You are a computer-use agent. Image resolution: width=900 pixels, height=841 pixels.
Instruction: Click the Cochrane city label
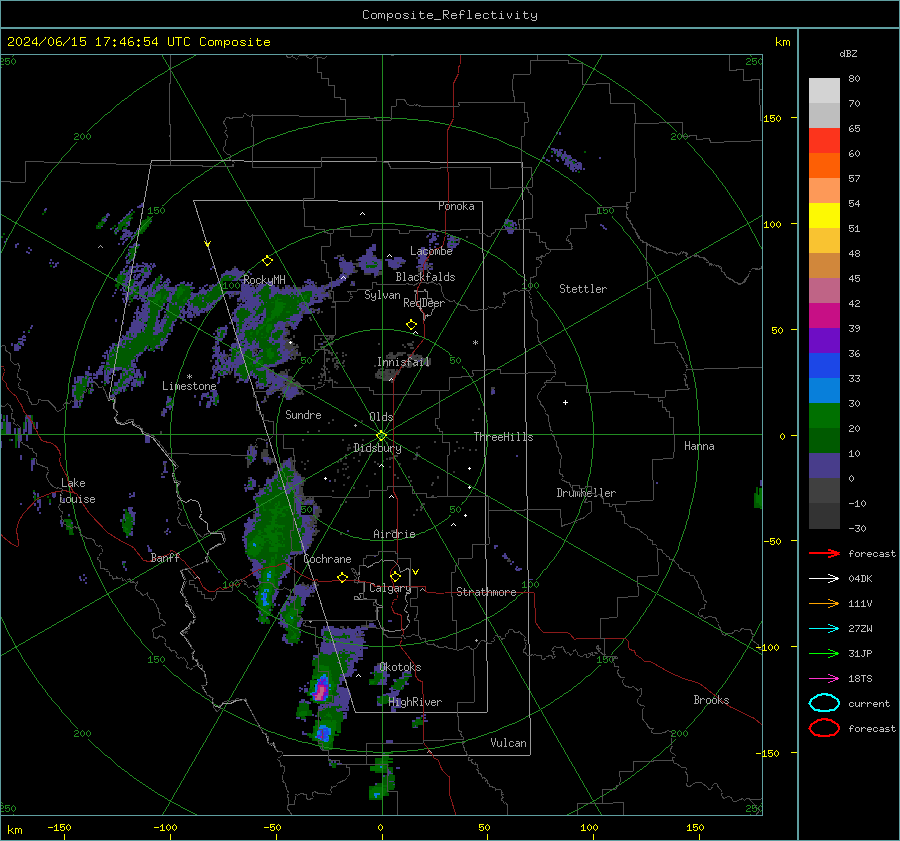[327, 559]
